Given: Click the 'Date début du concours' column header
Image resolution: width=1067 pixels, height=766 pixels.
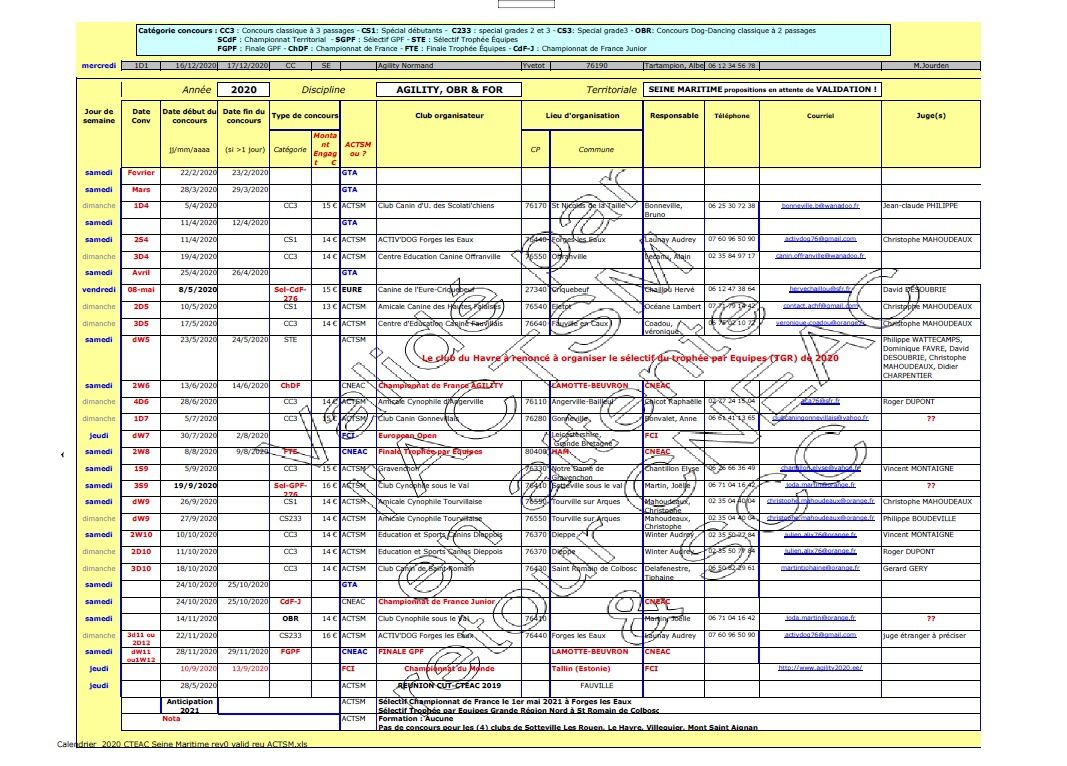Looking at the screenshot, I should tap(189, 116).
